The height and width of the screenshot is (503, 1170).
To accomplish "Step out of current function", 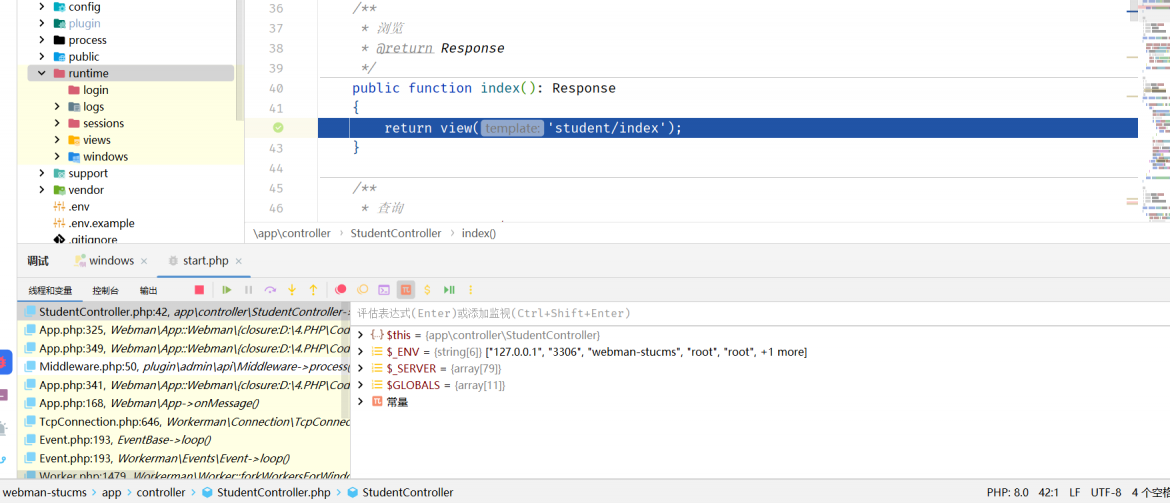I will pos(313,290).
